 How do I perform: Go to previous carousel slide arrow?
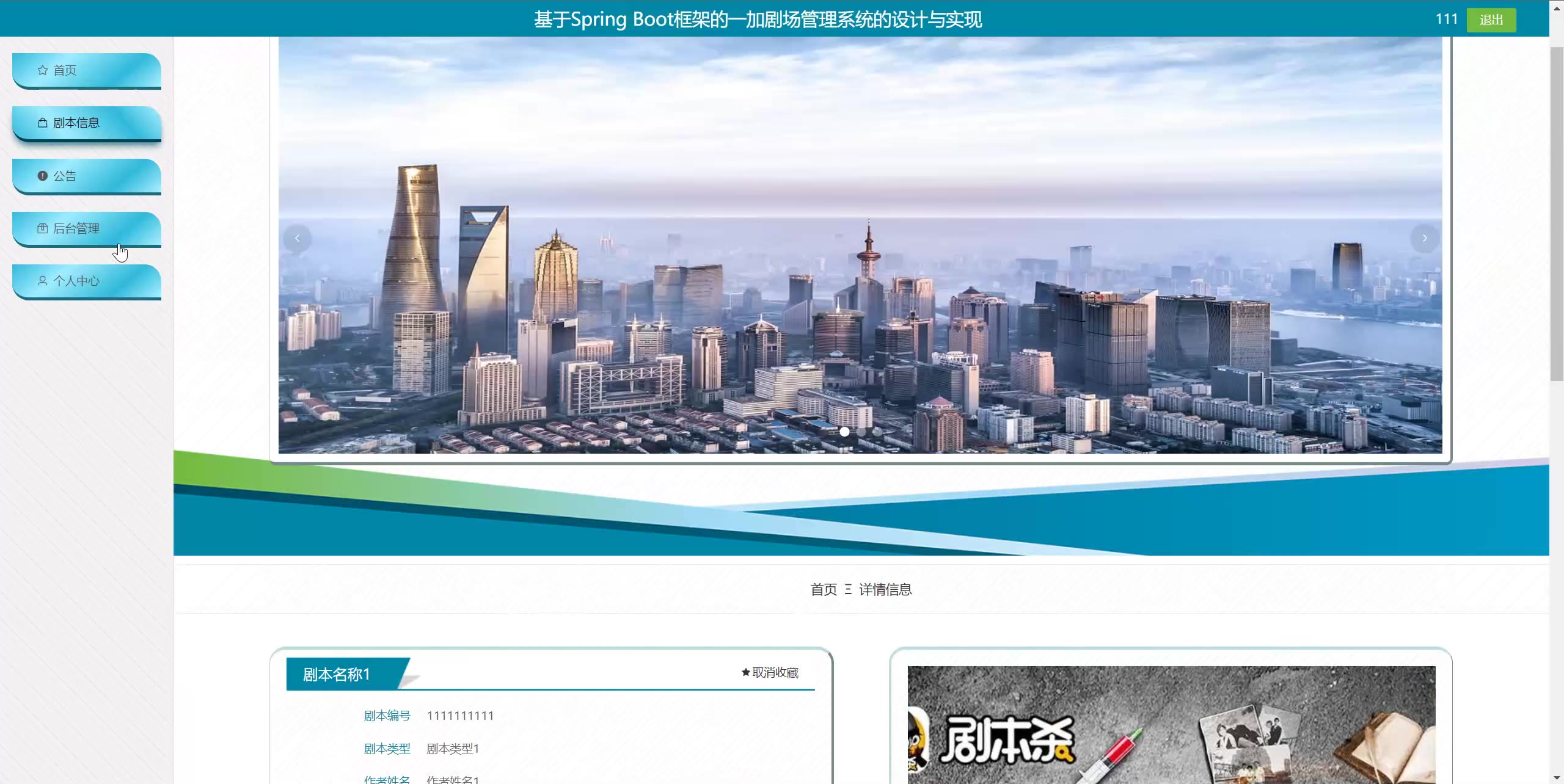(297, 238)
